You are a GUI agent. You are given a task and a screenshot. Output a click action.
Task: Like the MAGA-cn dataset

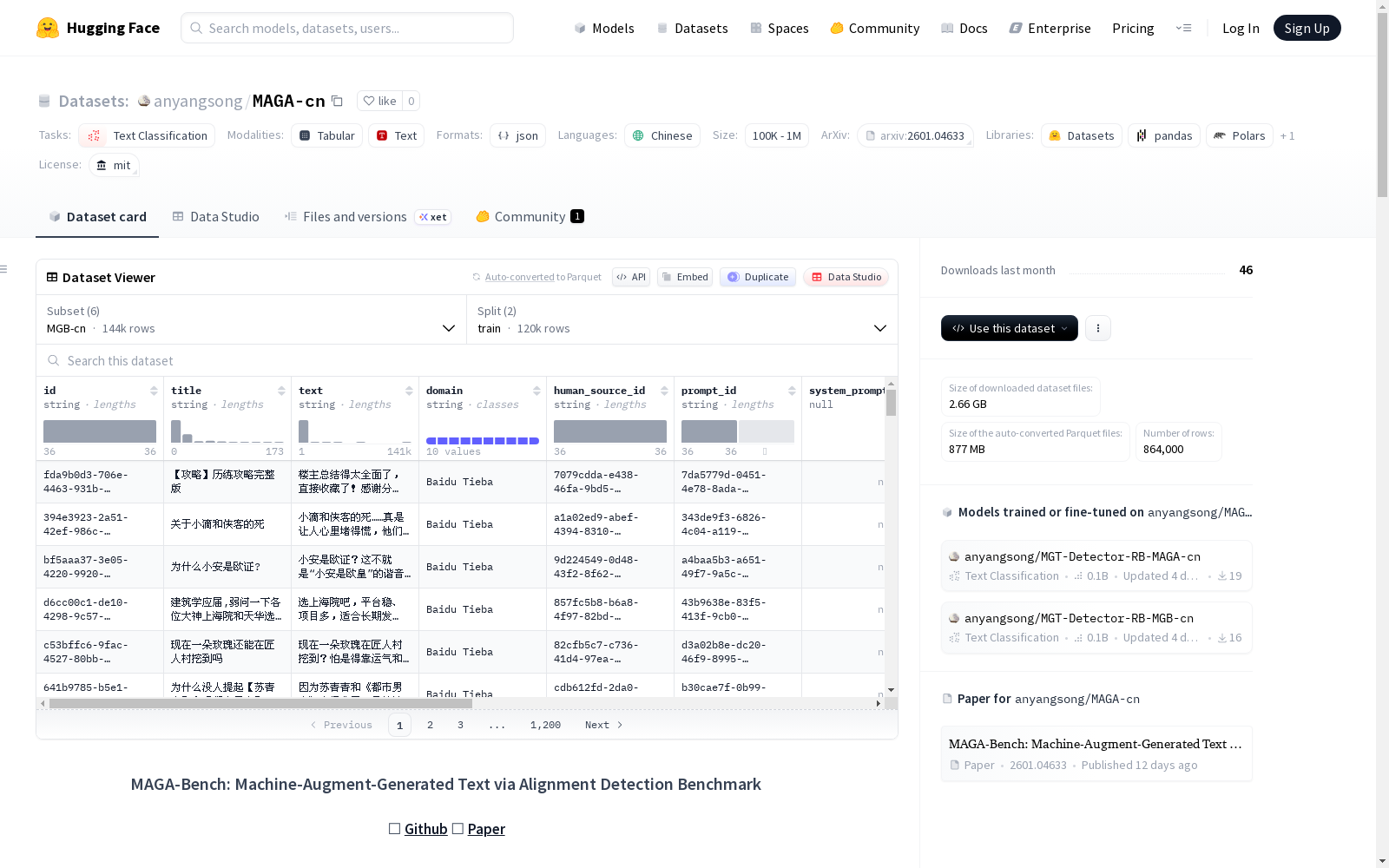pyautogui.click(x=379, y=101)
